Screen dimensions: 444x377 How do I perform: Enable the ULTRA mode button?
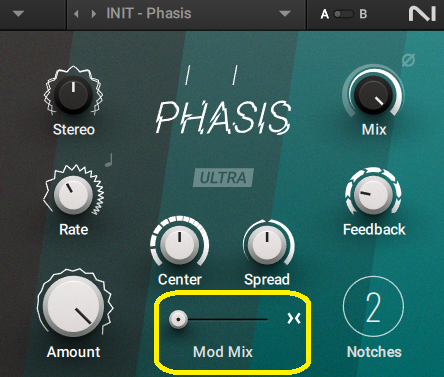tap(223, 177)
